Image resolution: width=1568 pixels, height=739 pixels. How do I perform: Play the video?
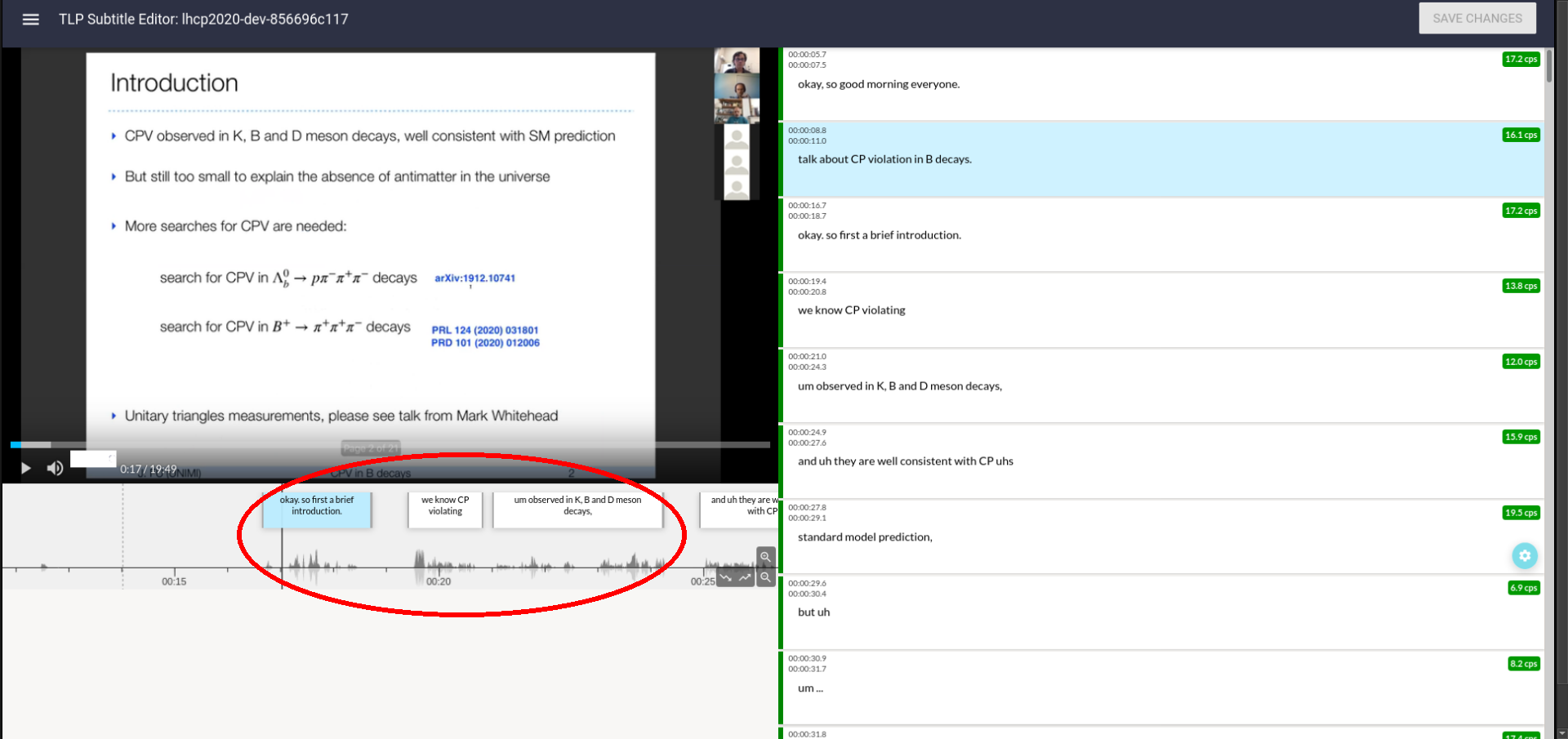click(25, 468)
